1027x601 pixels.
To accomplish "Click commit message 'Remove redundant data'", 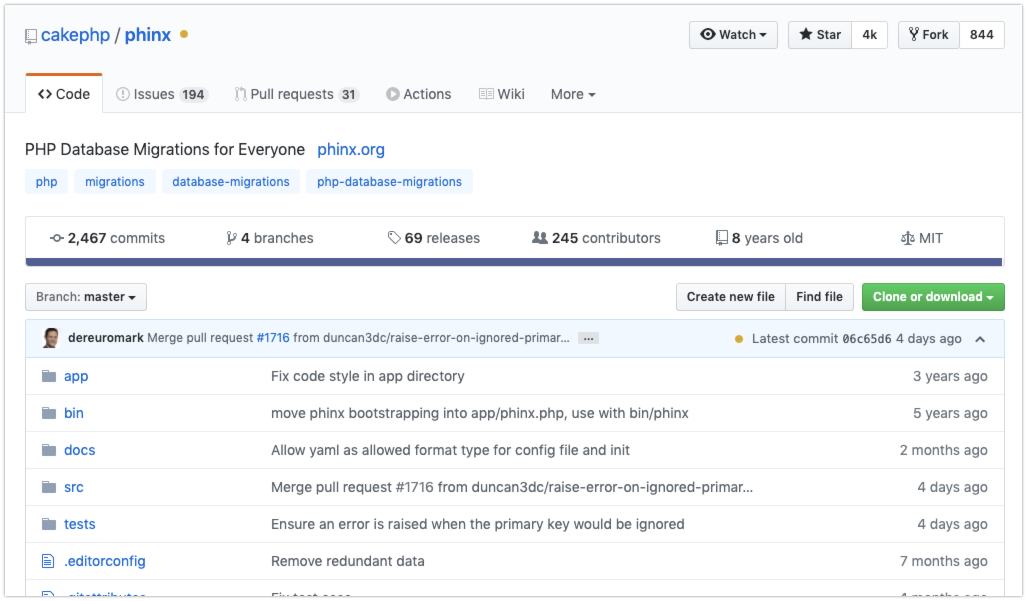I will [x=348, y=561].
